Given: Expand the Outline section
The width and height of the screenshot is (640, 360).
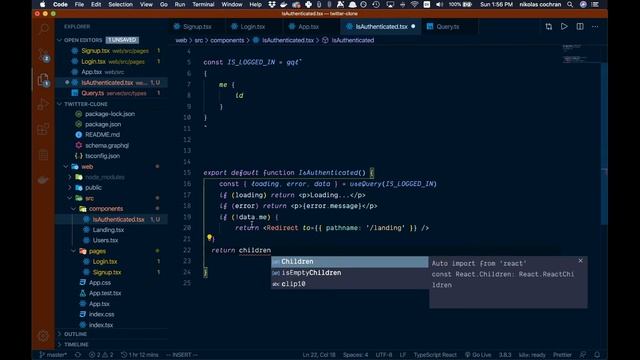Looking at the screenshot, I should click(60, 334).
